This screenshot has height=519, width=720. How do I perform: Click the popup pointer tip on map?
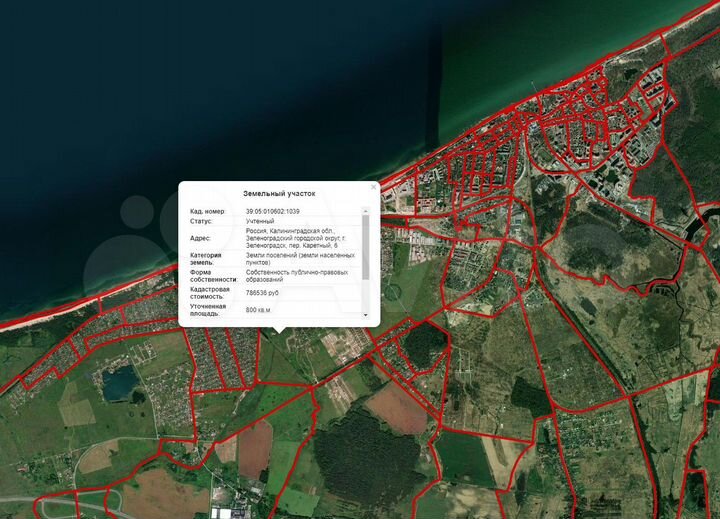pyautogui.click(x=279, y=332)
